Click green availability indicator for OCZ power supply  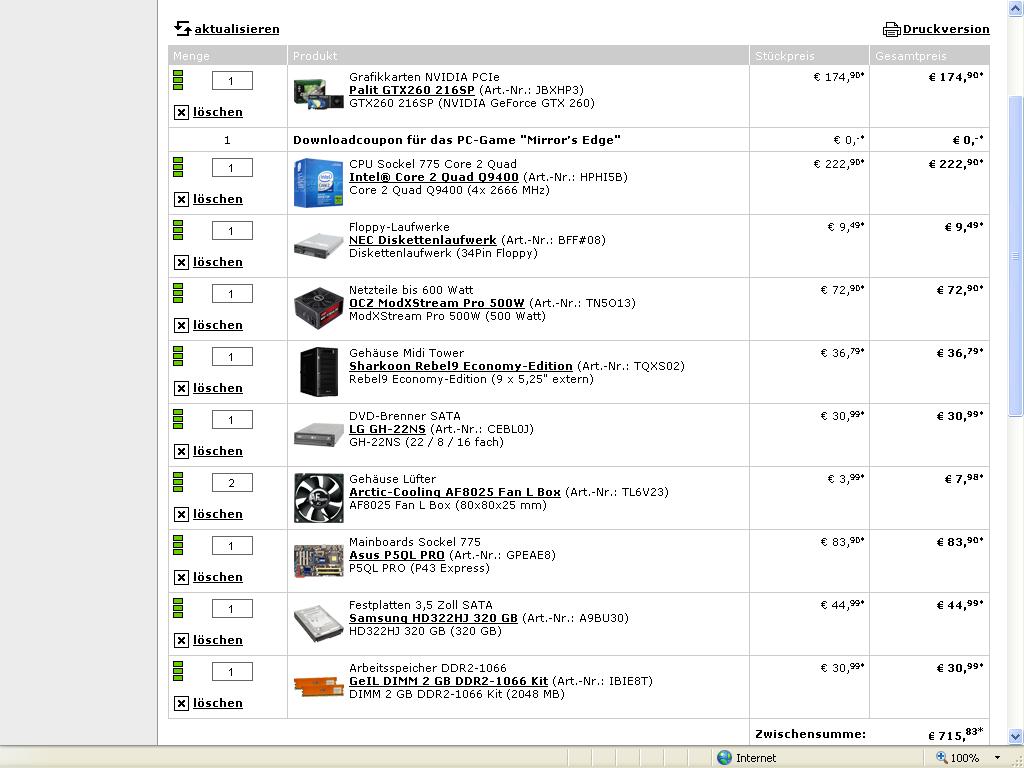click(x=178, y=293)
